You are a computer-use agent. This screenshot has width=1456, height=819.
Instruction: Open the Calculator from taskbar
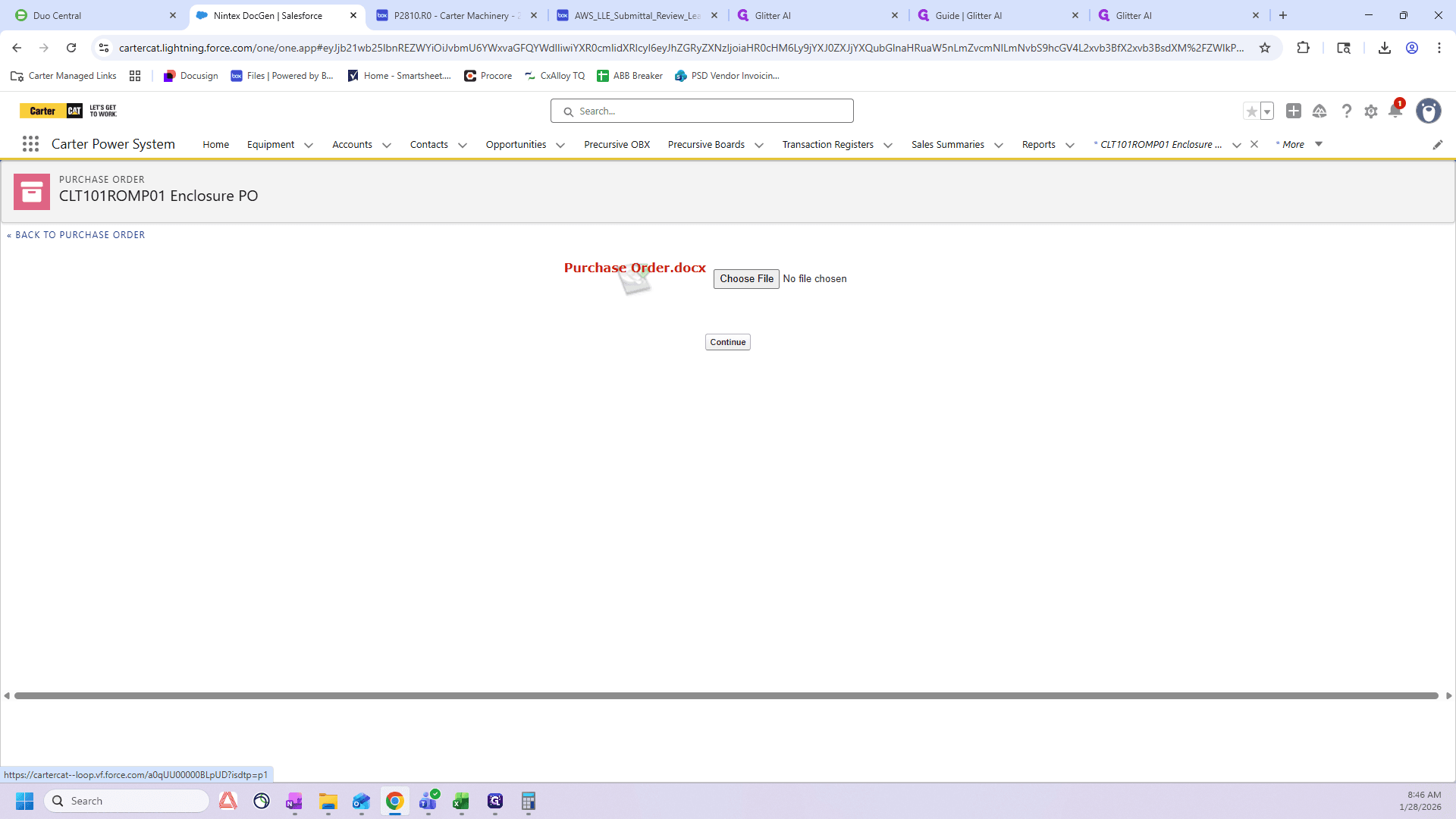[x=529, y=801]
